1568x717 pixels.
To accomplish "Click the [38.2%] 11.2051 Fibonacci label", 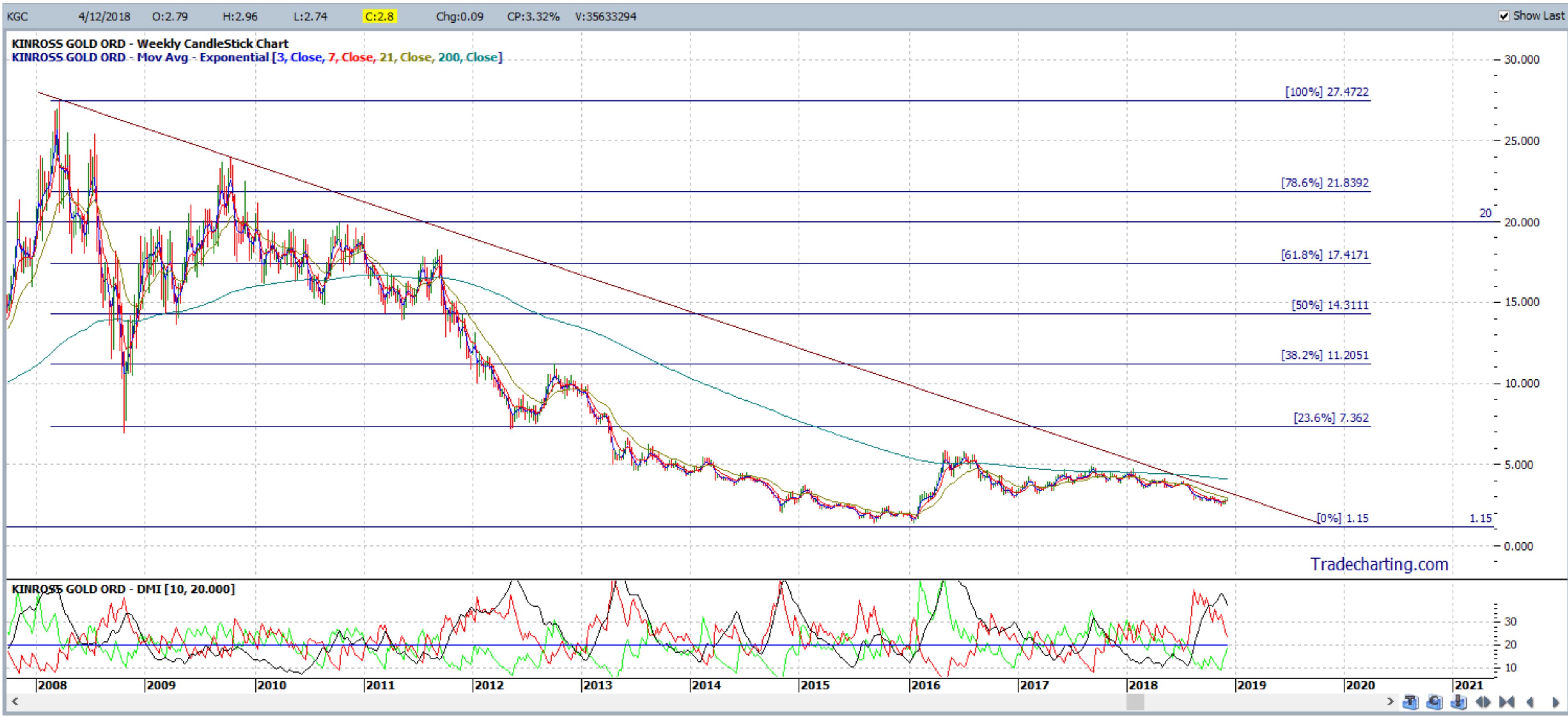I will (1324, 355).
